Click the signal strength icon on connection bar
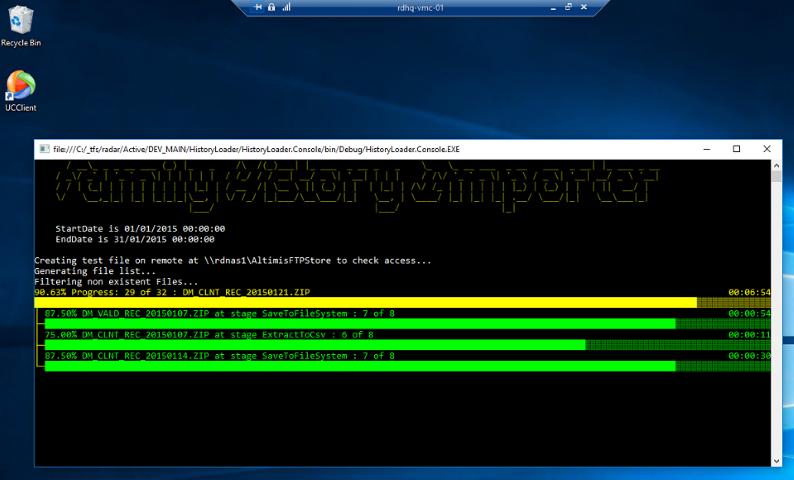The height and width of the screenshot is (480, 794). [286, 7]
